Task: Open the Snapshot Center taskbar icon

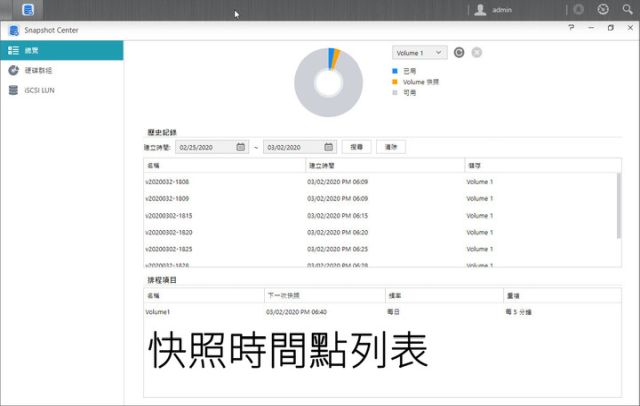Action: (x=28, y=10)
